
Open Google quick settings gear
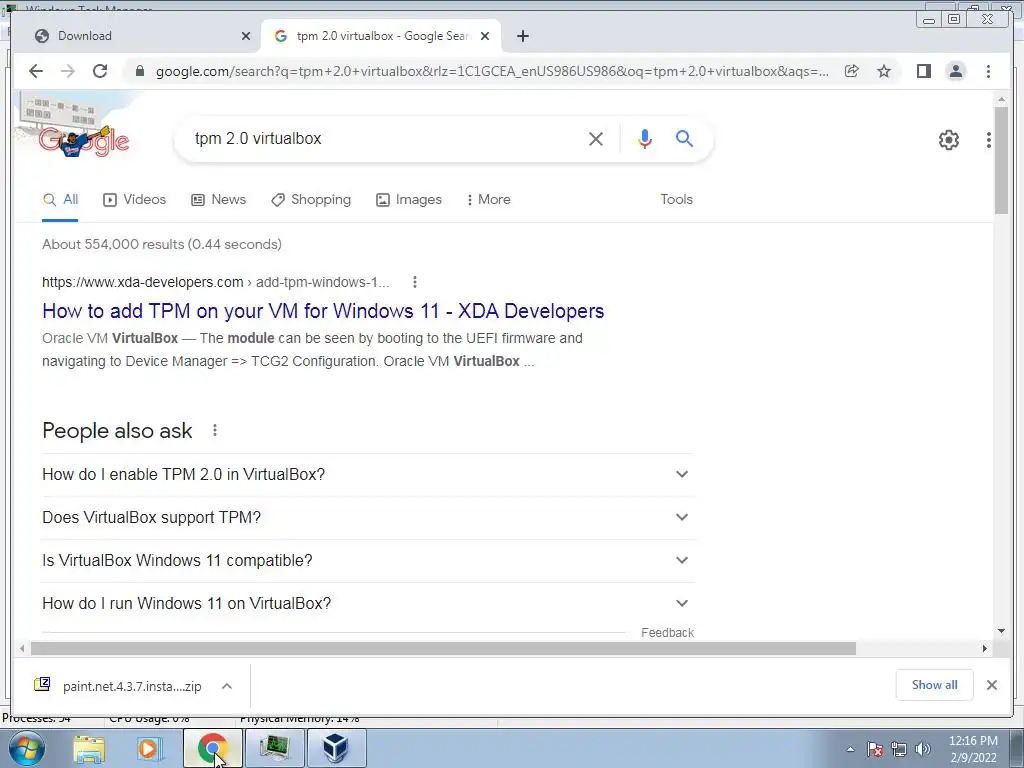pos(949,140)
